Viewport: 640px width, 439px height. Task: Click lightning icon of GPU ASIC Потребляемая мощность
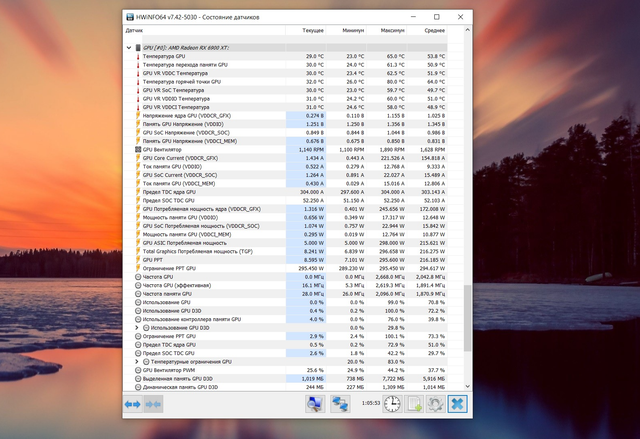tap(138, 243)
